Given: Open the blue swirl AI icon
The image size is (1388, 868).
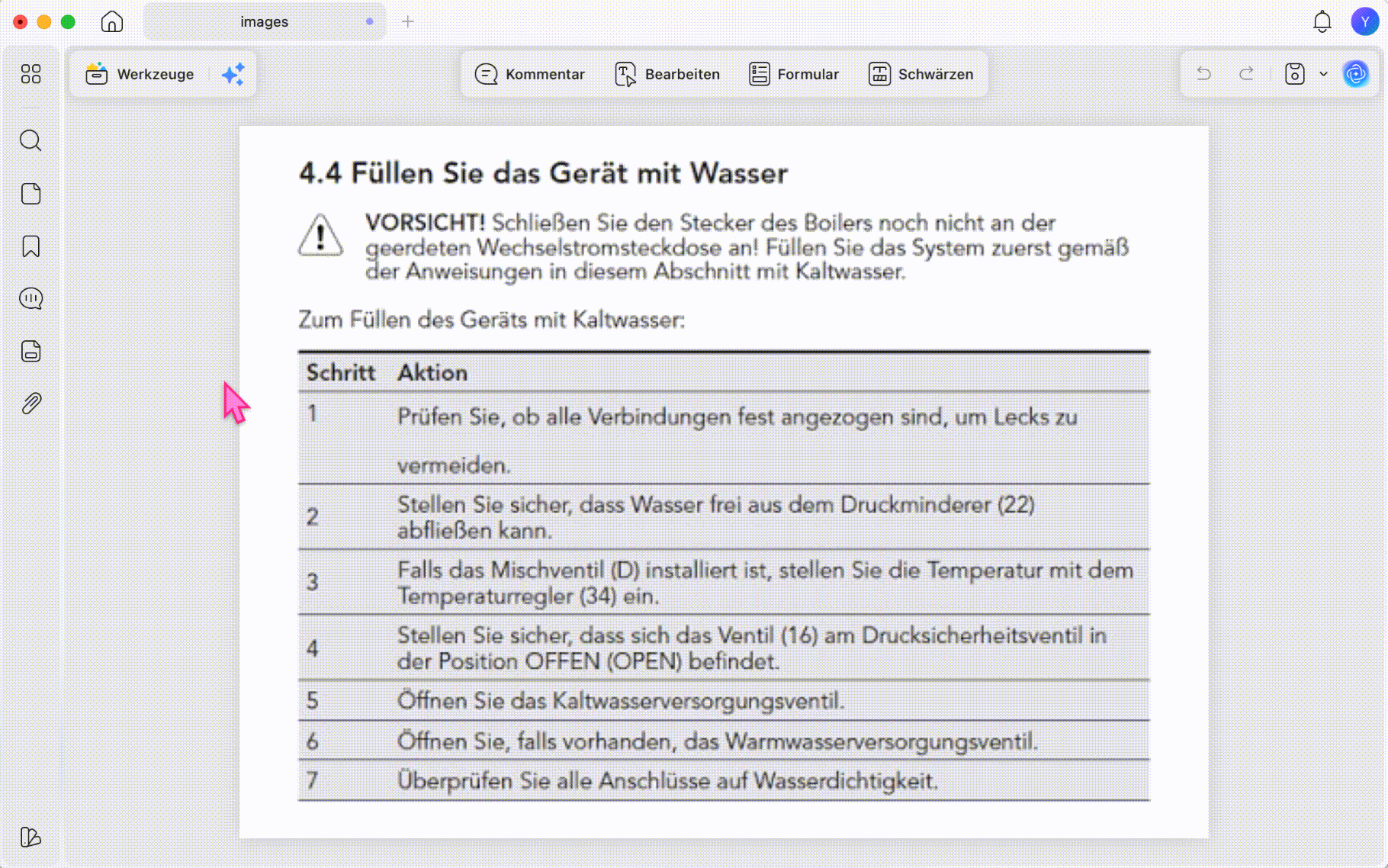Looking at the screenshot, I should pos(1356,74).
